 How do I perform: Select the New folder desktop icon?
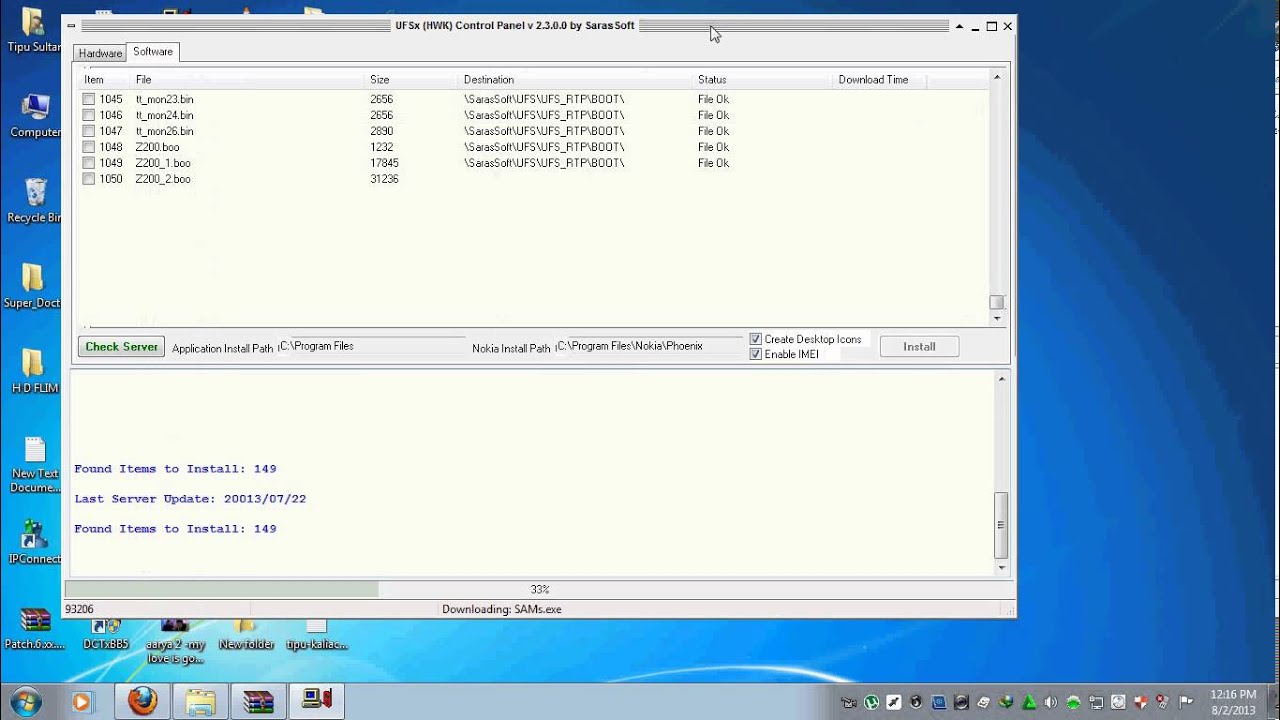tap(246, 636)
